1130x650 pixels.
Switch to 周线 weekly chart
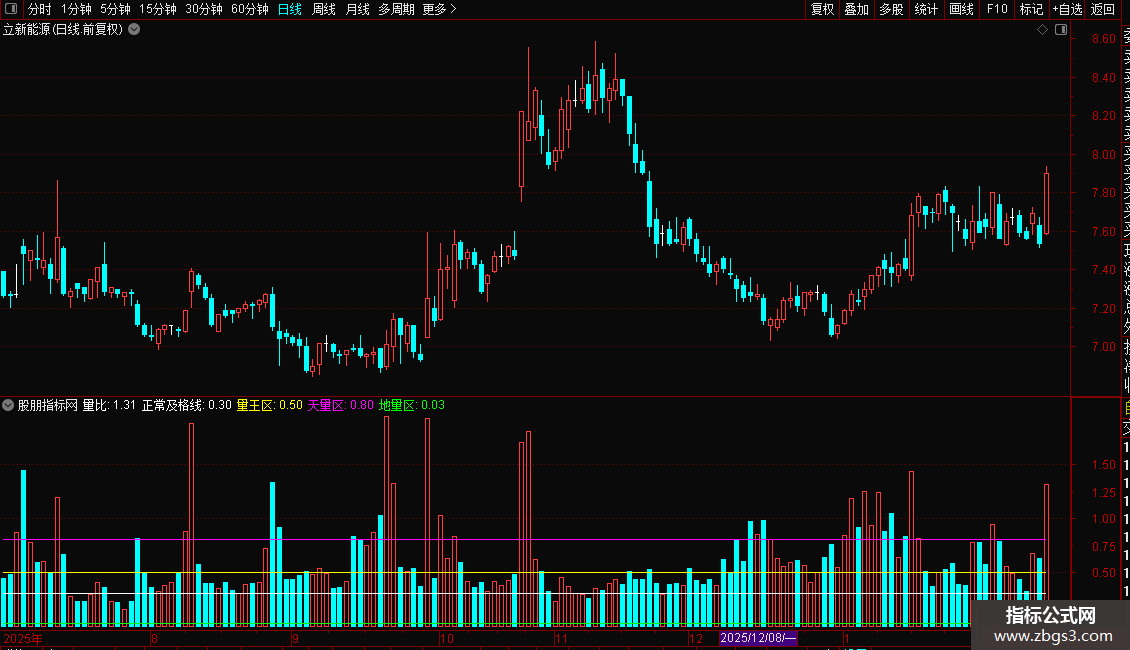[x=324, y=9]
